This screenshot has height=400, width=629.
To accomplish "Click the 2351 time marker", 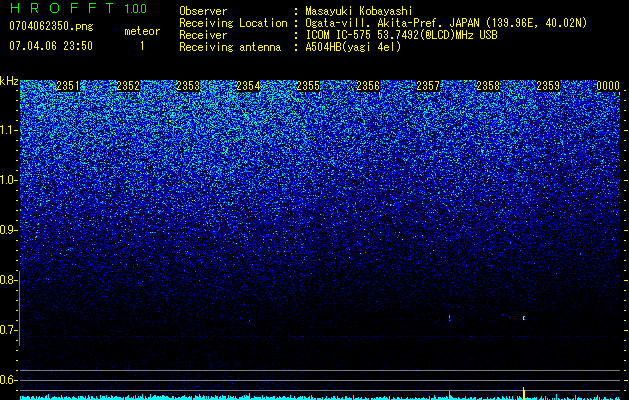I will coord(68,86).
